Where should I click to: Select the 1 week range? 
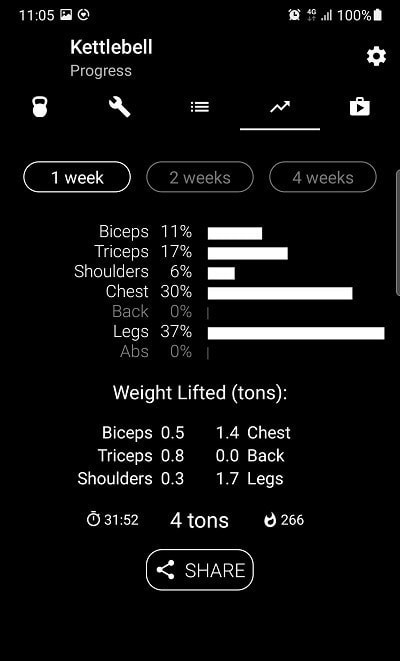tap(77, 177)
